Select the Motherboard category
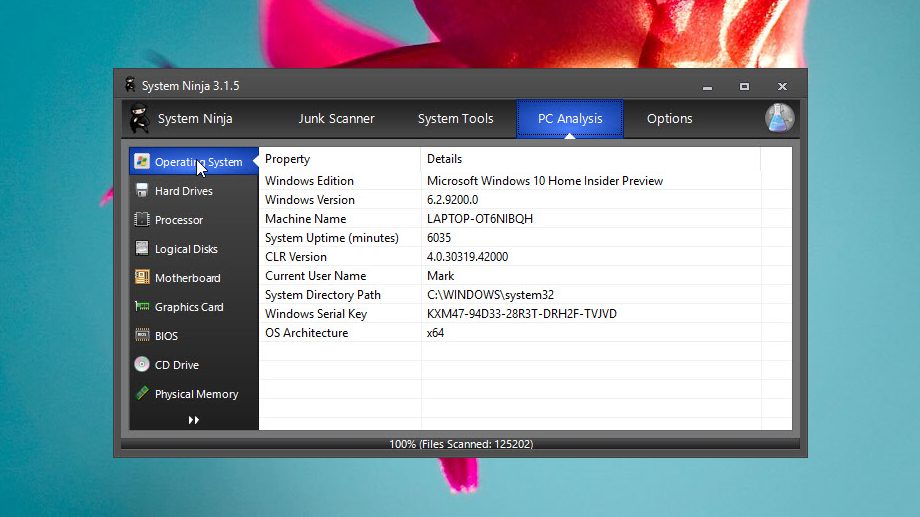Image resolution: width=920 pixels, height=517 pixels. [x=194, y=278]
